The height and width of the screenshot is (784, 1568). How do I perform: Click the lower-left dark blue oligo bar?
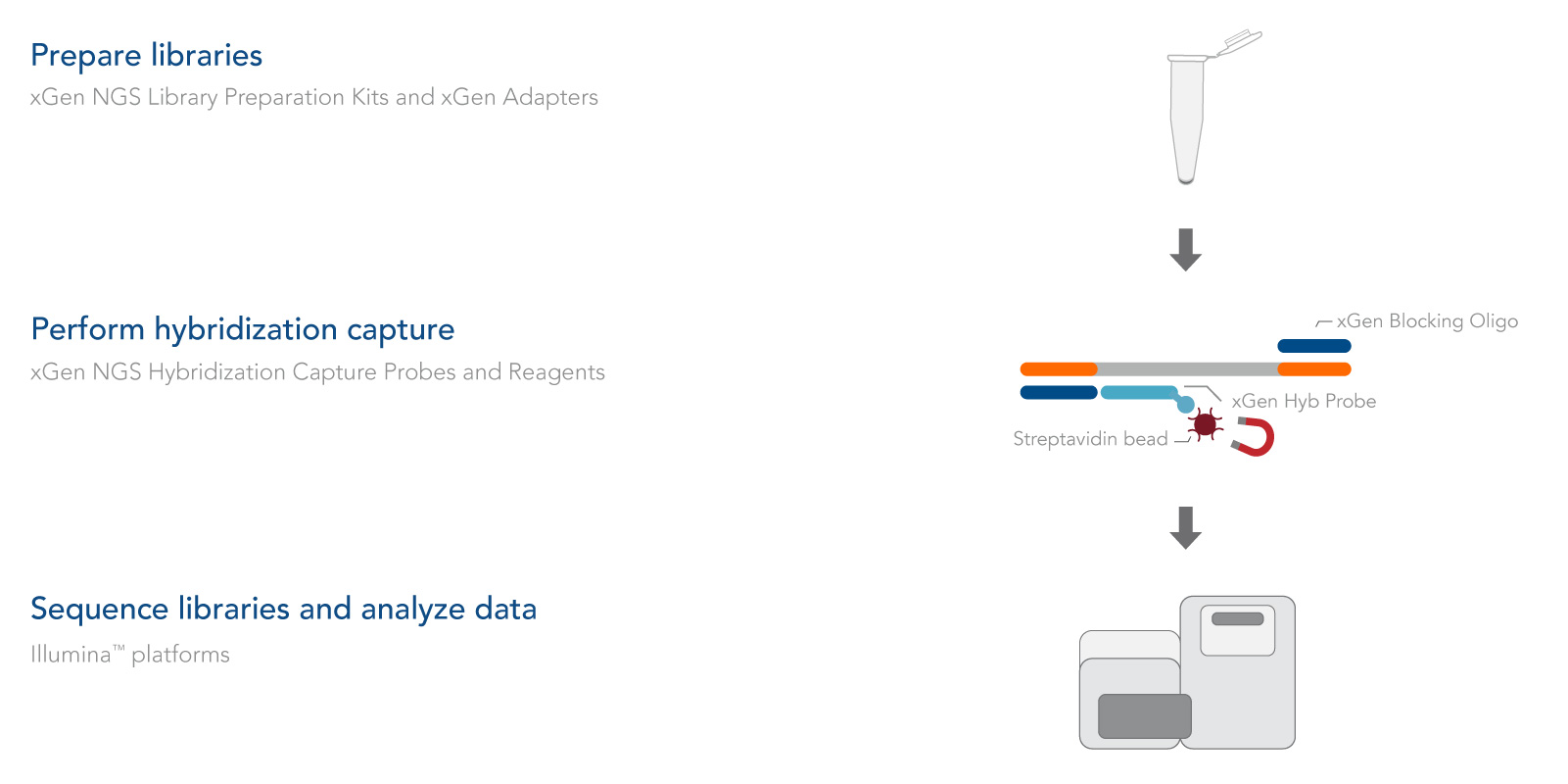click(x=1059, y=393)
